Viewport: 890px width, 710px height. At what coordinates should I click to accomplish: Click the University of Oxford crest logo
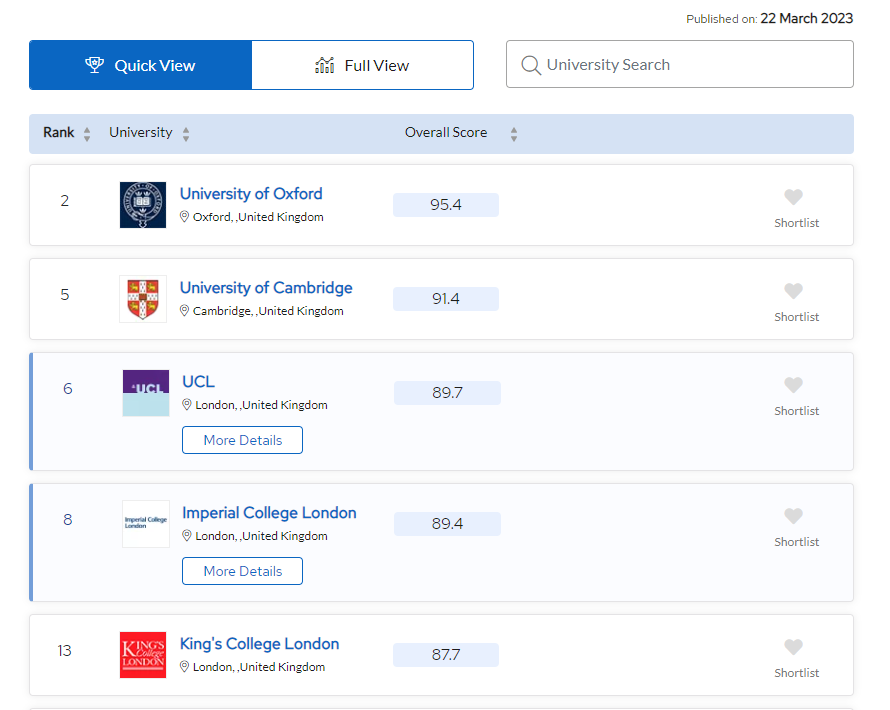tap(143, 205)
